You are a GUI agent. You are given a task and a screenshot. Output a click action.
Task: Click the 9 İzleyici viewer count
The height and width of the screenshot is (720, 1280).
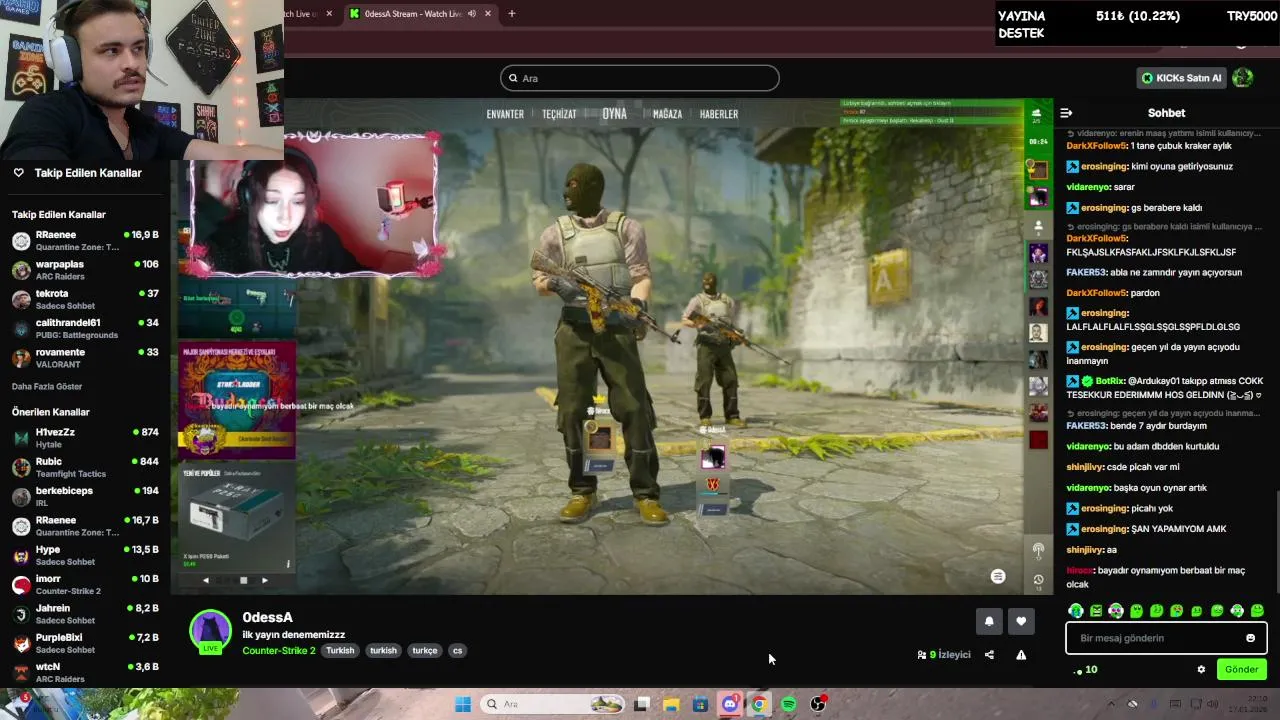pos(944,655)
